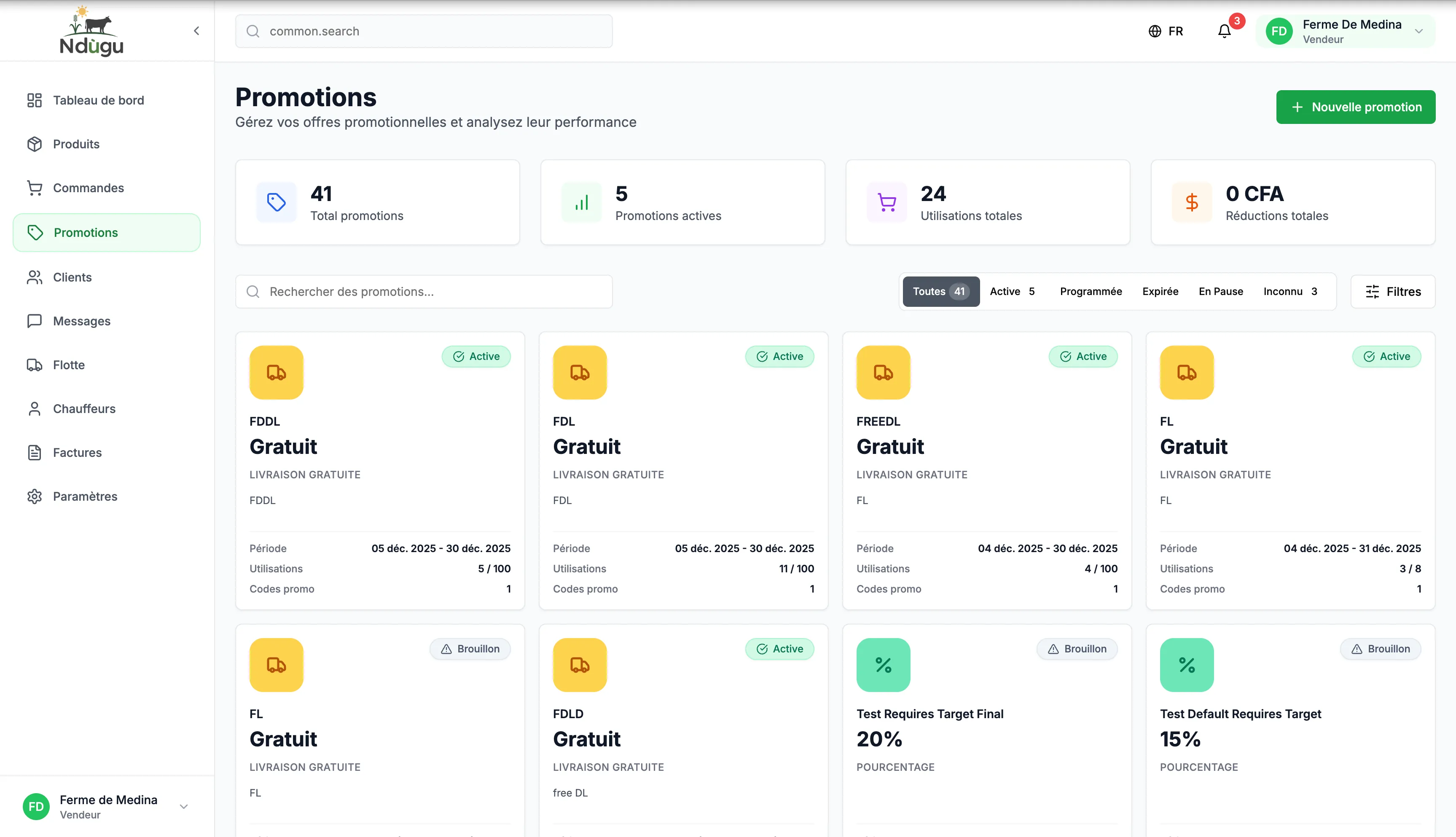Show the Inconnu promotions tab
The image size is (1456, 837).
pos(1289,292)
